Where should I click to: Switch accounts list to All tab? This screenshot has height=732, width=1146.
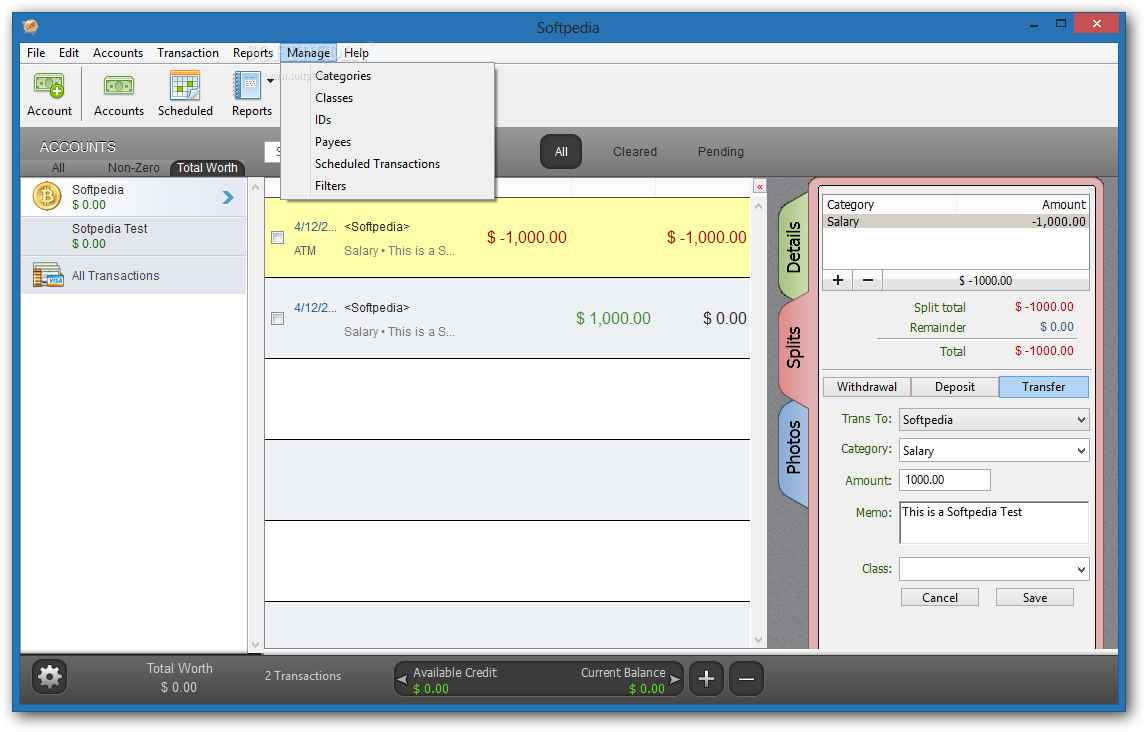(58, 168)
